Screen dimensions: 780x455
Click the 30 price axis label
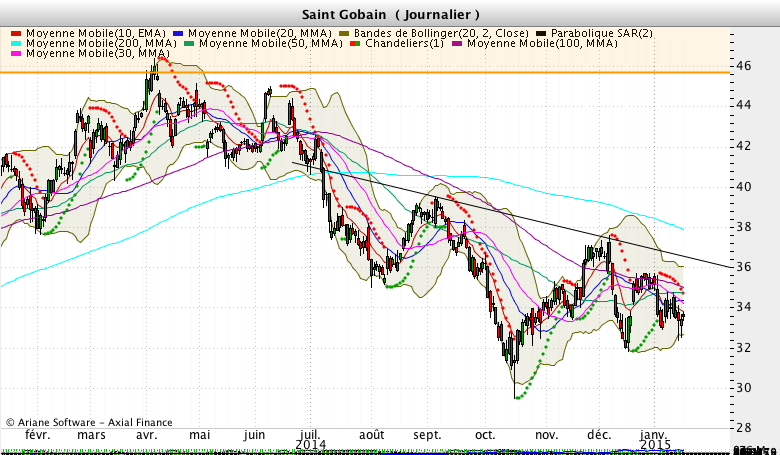tap(744, 388)
